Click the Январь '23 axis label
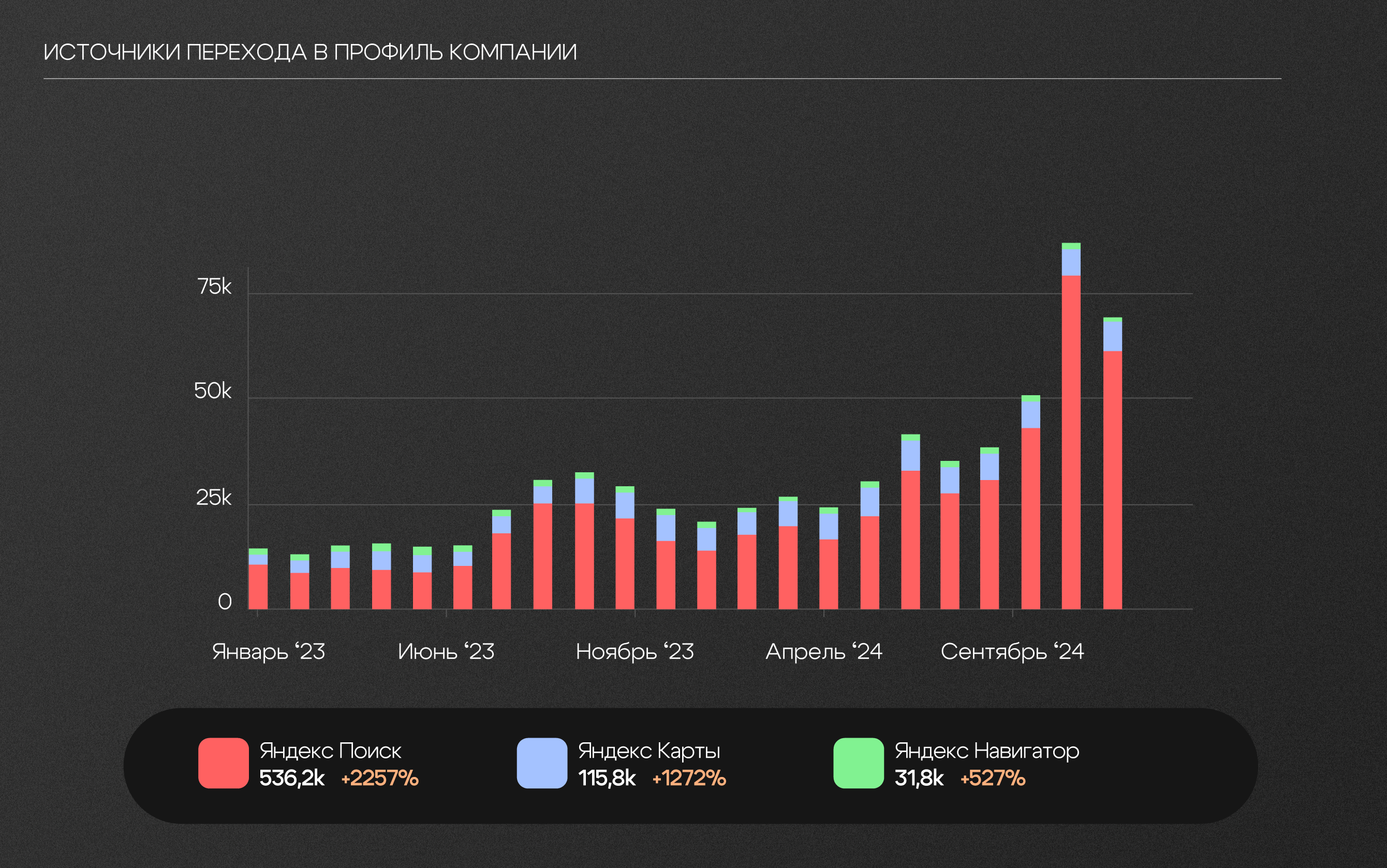 pos(268,652)
